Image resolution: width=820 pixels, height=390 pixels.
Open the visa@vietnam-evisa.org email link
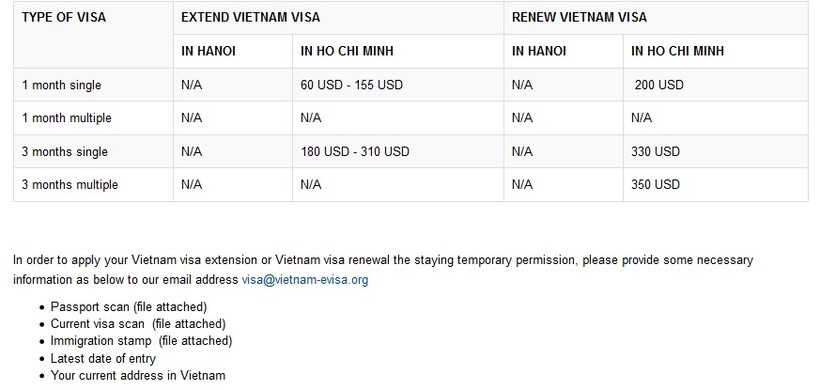click(x=304, y=280)
